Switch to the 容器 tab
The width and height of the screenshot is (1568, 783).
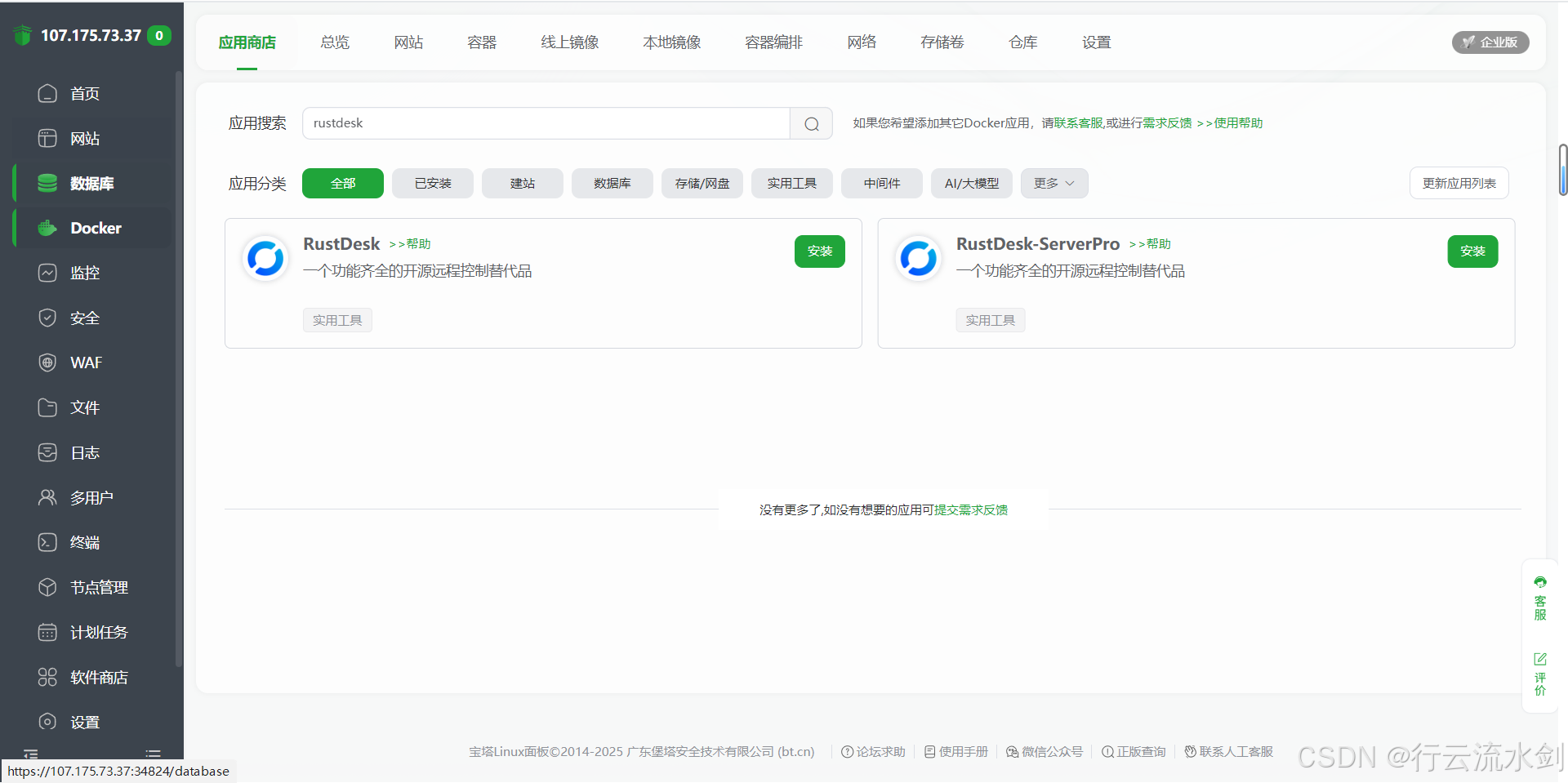481,42
